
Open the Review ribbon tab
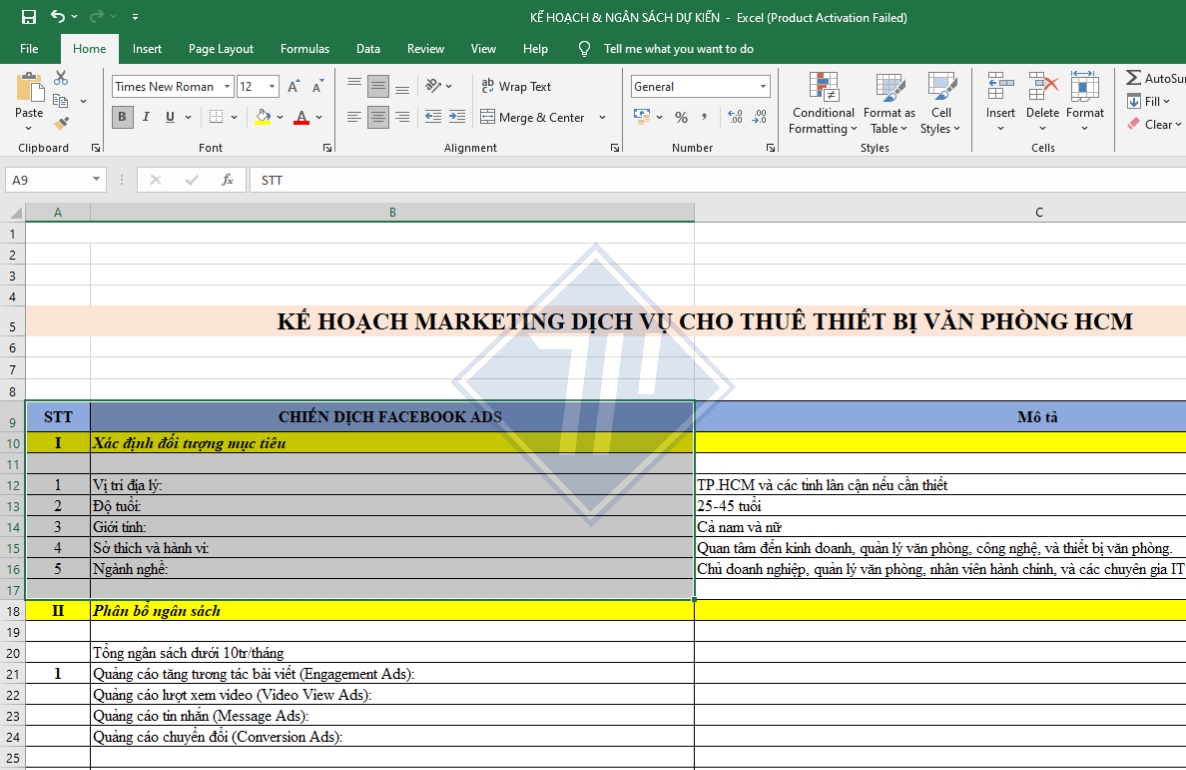(x=425, y=48)
